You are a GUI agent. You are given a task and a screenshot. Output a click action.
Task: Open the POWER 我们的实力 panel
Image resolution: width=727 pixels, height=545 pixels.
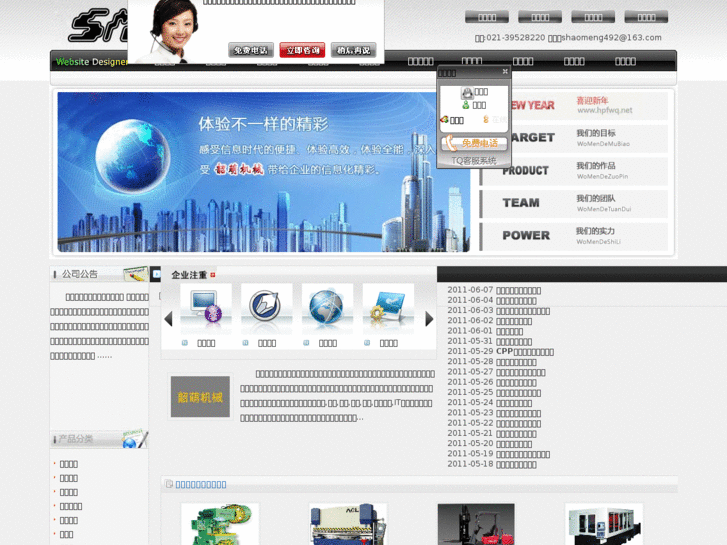[x=575, y=236]
